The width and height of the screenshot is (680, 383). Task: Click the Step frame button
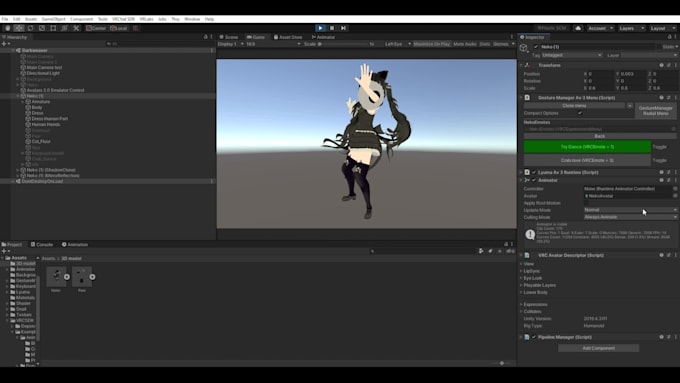pyautogui.click(x=343, y=28)
